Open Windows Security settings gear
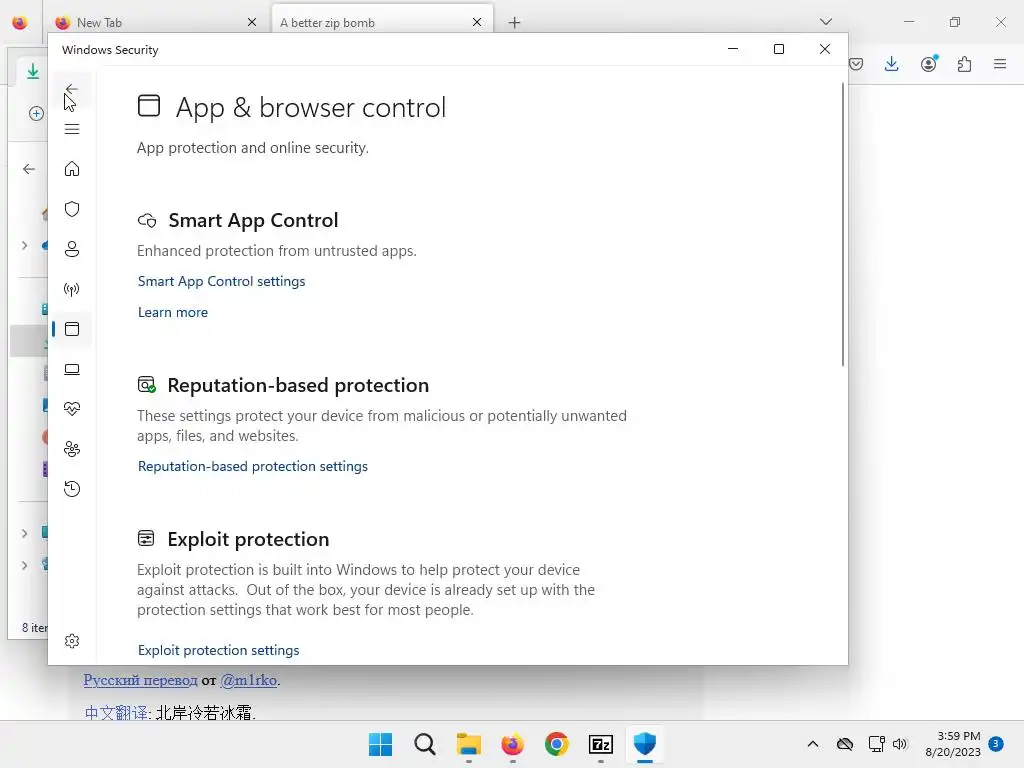Screen dimensions: 1024x768 tap(72, 641)
